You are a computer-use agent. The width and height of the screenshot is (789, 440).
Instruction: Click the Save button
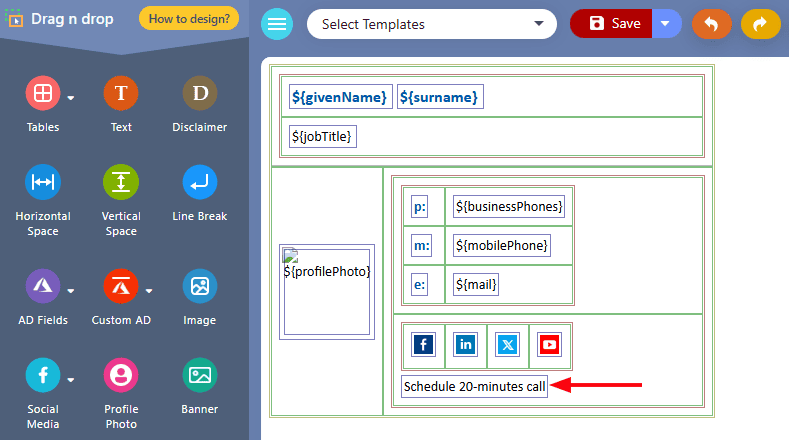point(611,23)
